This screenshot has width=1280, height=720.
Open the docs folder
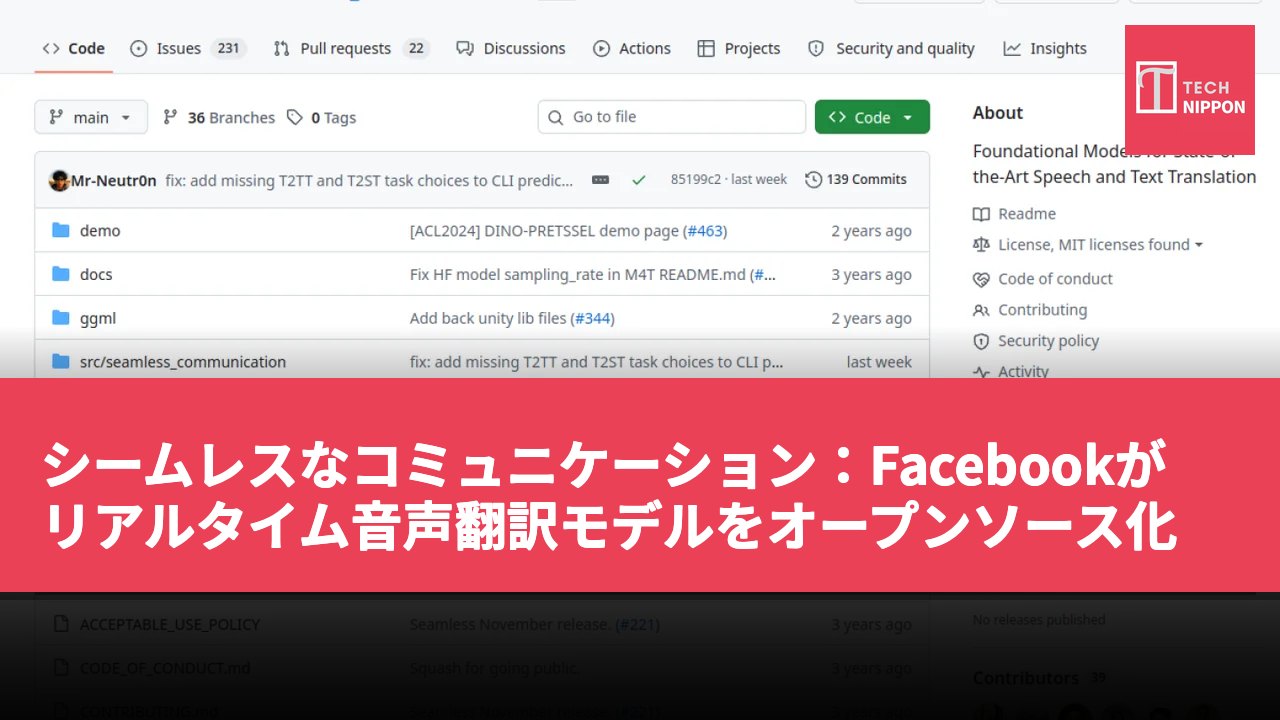[96, 275]
